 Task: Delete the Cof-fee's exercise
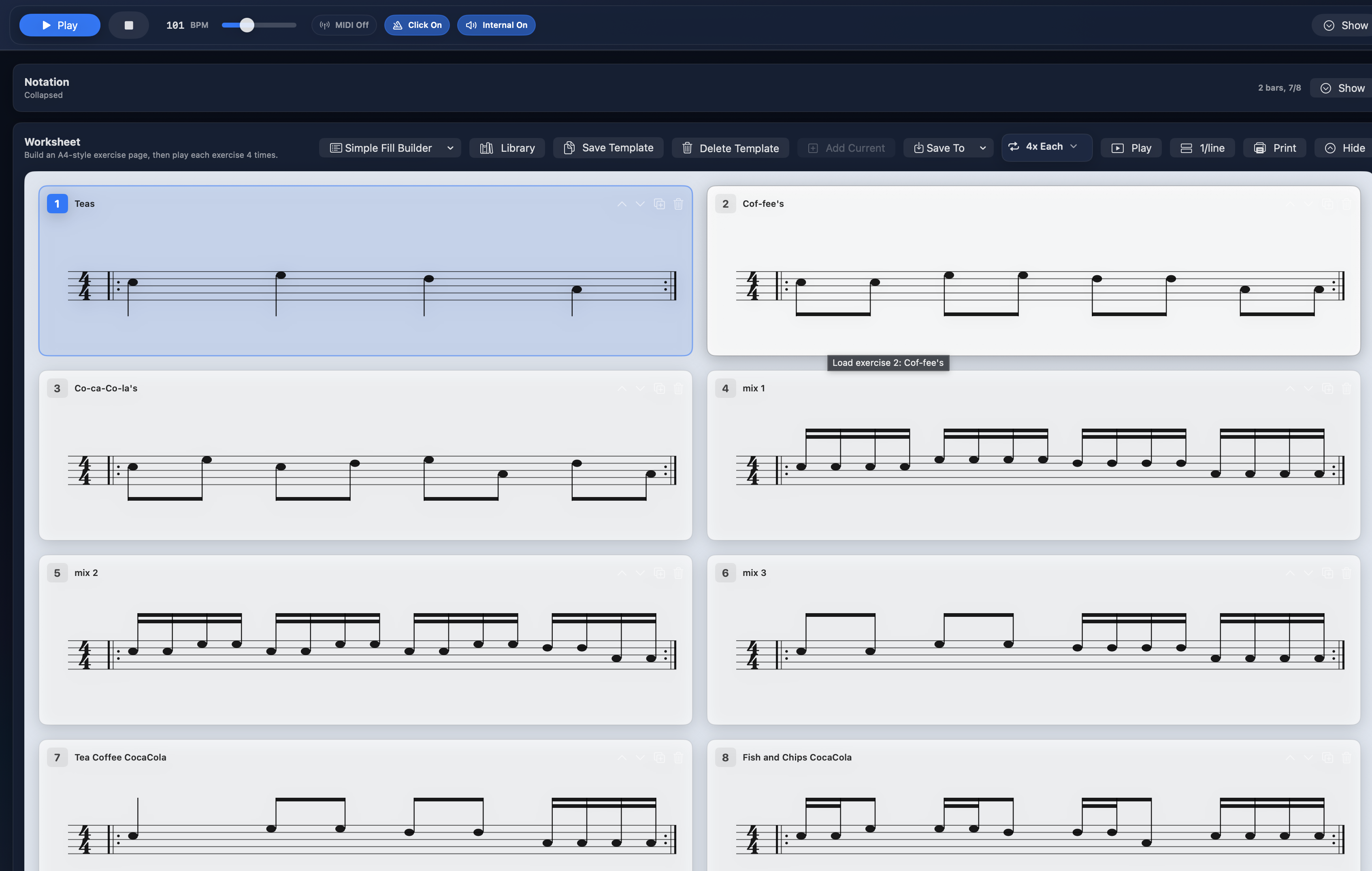point(1346,204)
